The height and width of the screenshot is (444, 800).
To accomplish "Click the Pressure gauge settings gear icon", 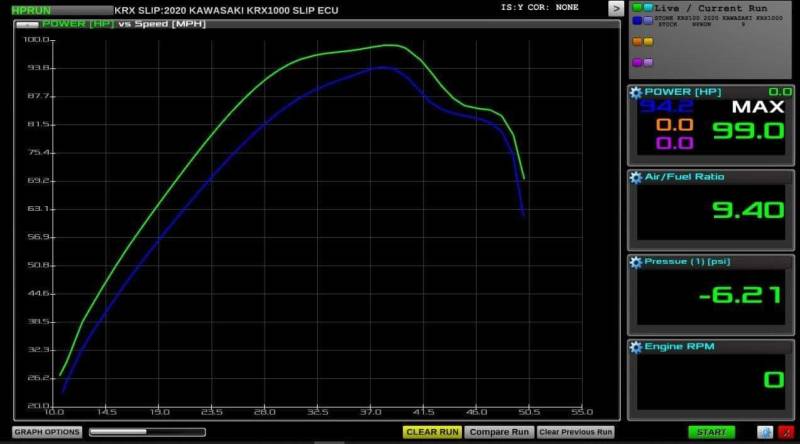I will pyautogui.click(x=635, y=262).
